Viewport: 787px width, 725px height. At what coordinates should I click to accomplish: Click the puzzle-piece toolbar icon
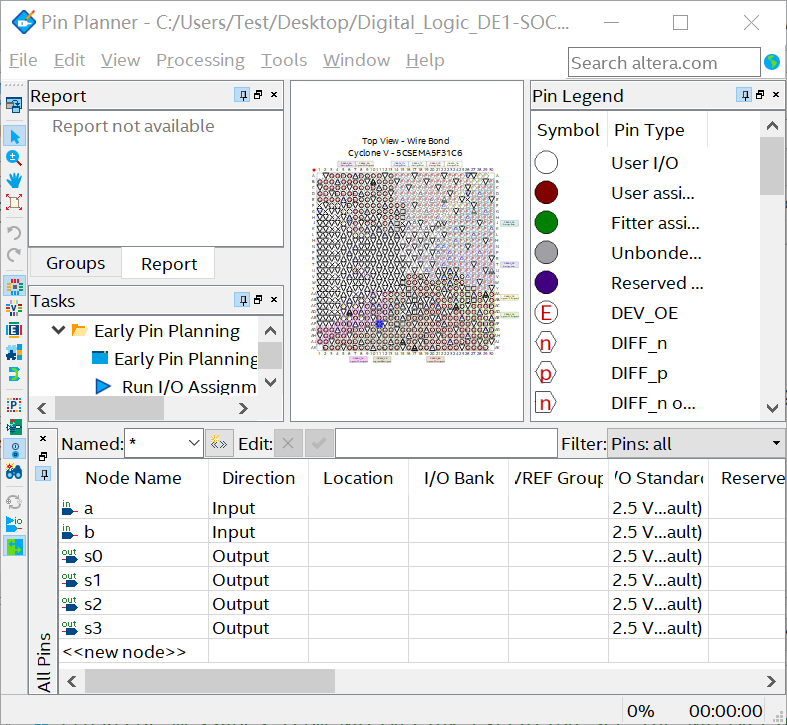pos(14,352)
